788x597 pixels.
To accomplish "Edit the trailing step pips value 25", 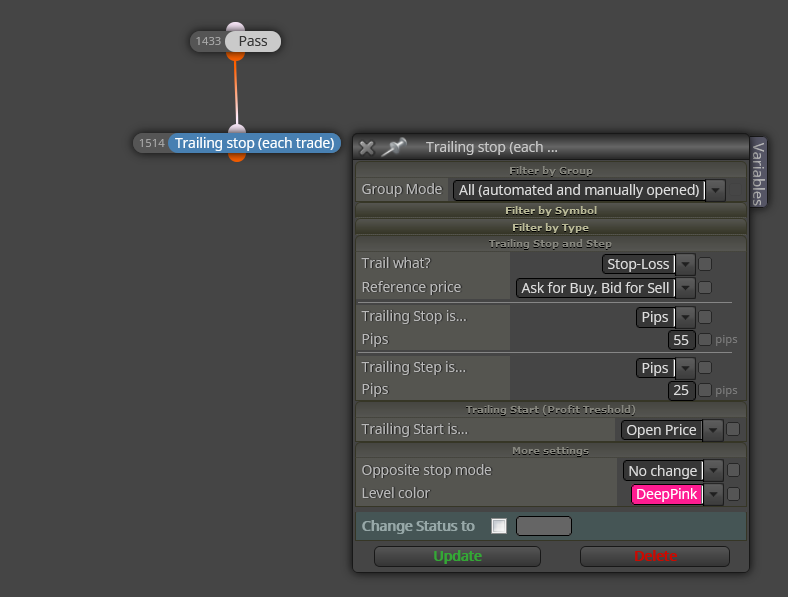I will point(681,390).
